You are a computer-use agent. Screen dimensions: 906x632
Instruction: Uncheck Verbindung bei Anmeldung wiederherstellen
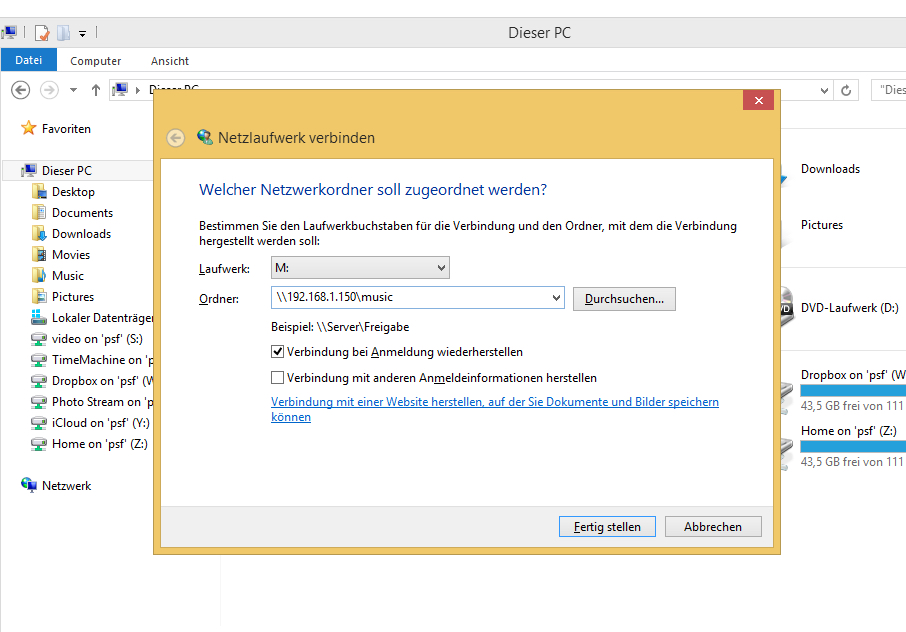(x=278, y=352)
